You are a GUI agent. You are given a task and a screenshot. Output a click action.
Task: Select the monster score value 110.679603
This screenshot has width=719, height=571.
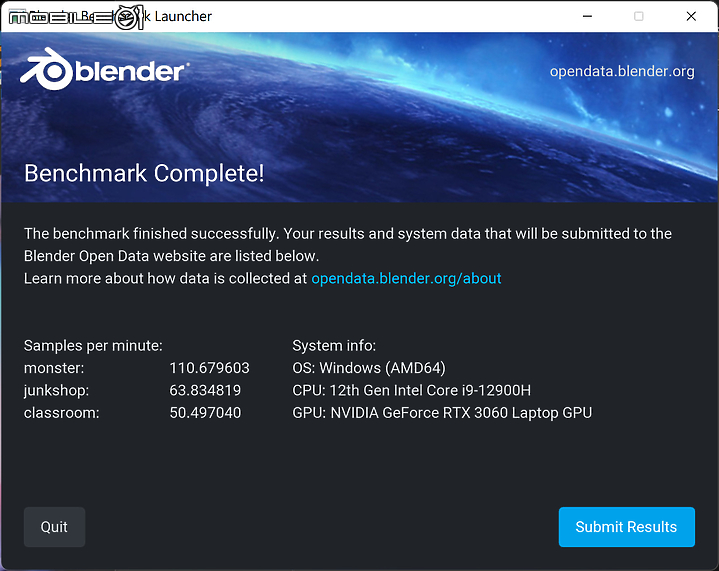(x=209, y=368)
